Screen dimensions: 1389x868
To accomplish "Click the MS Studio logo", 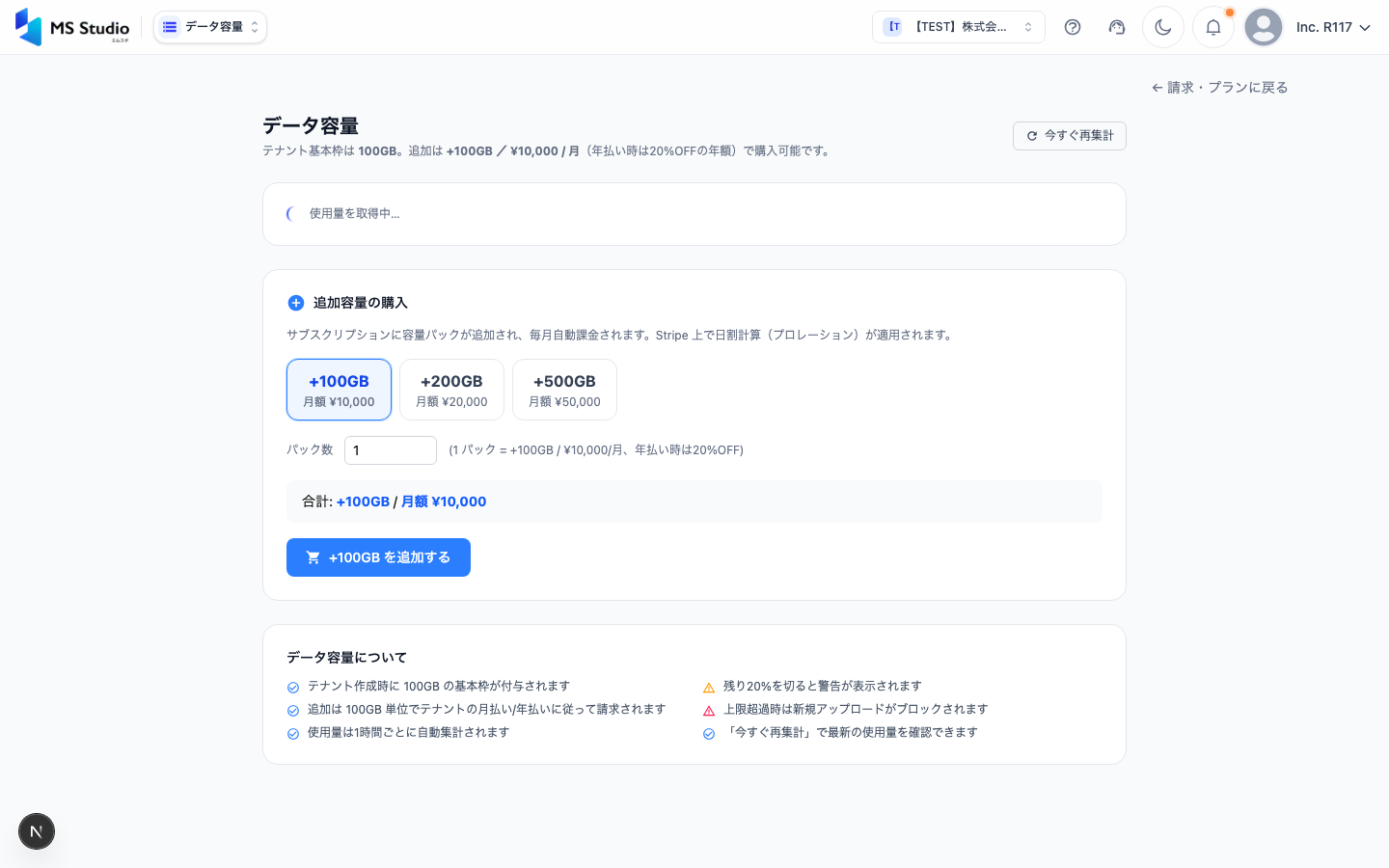I will tap(72, 27).
